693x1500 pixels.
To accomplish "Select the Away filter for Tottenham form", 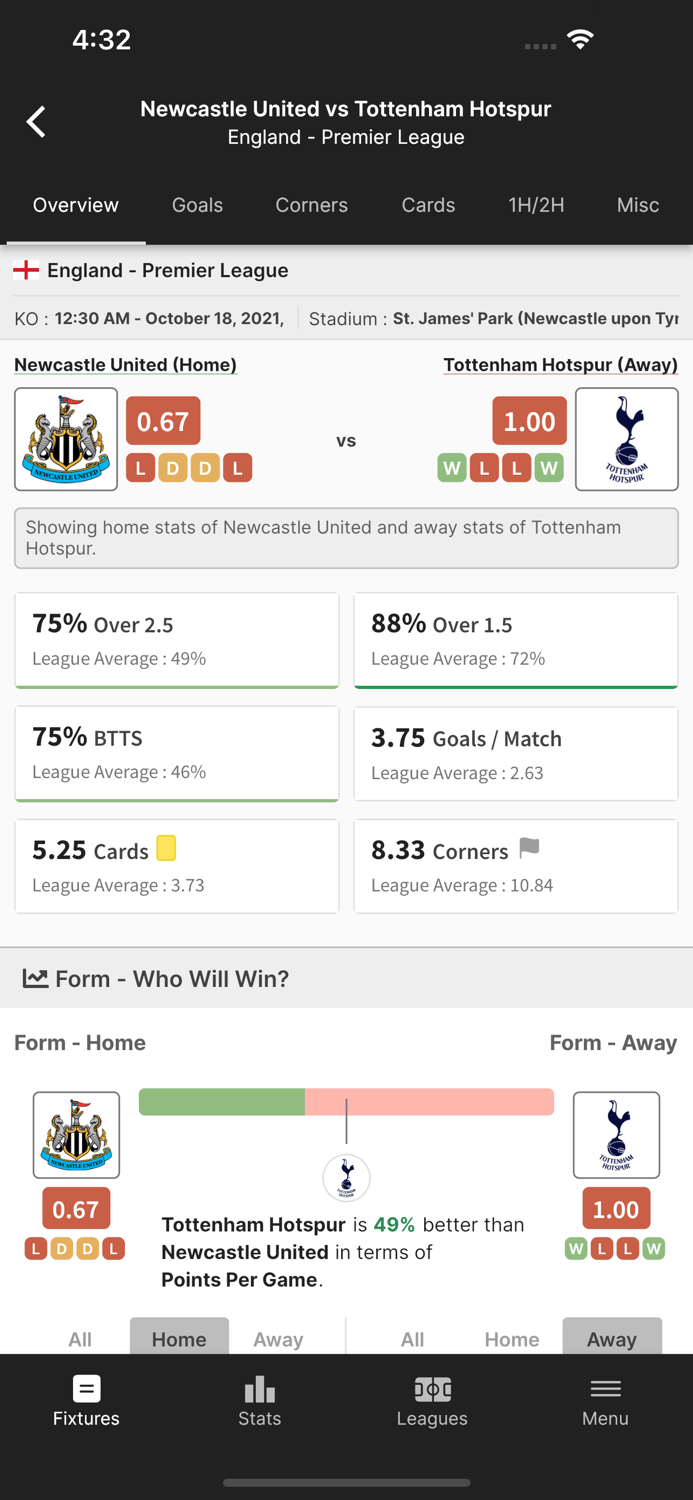I will click(612, 1339).
